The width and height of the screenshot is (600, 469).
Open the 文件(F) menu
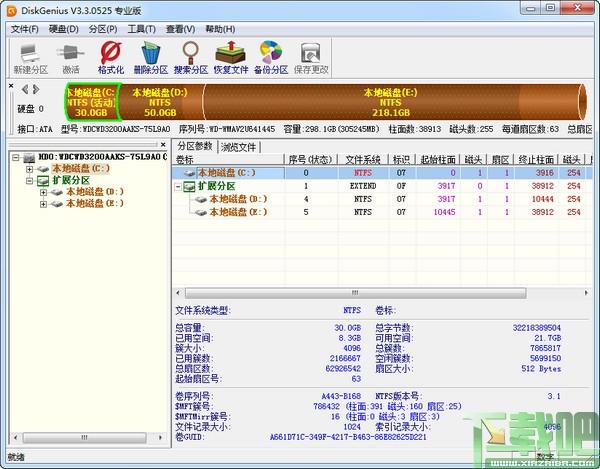pos(24,29)
